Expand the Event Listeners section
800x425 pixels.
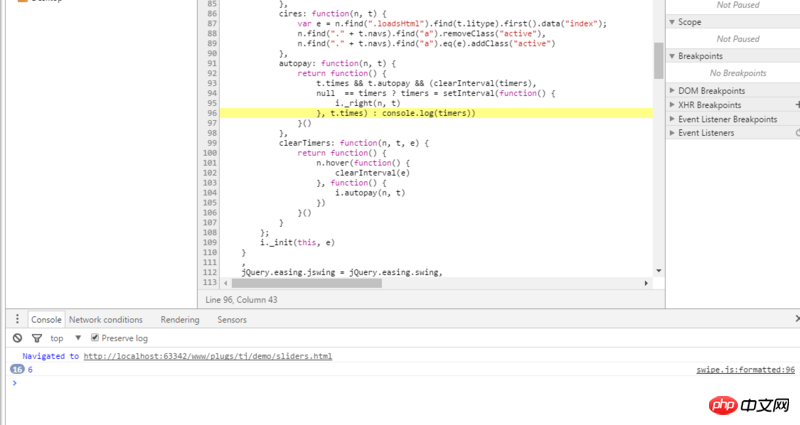(x=672, y=133)
